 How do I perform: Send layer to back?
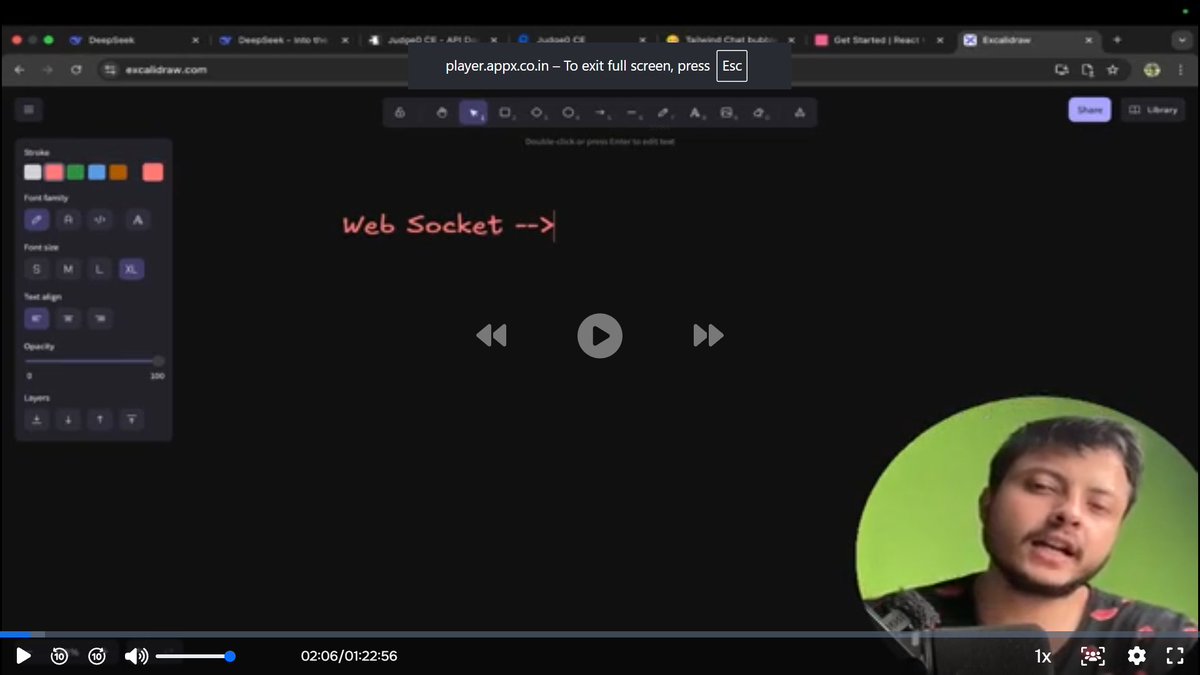click(x=37, y=420)
